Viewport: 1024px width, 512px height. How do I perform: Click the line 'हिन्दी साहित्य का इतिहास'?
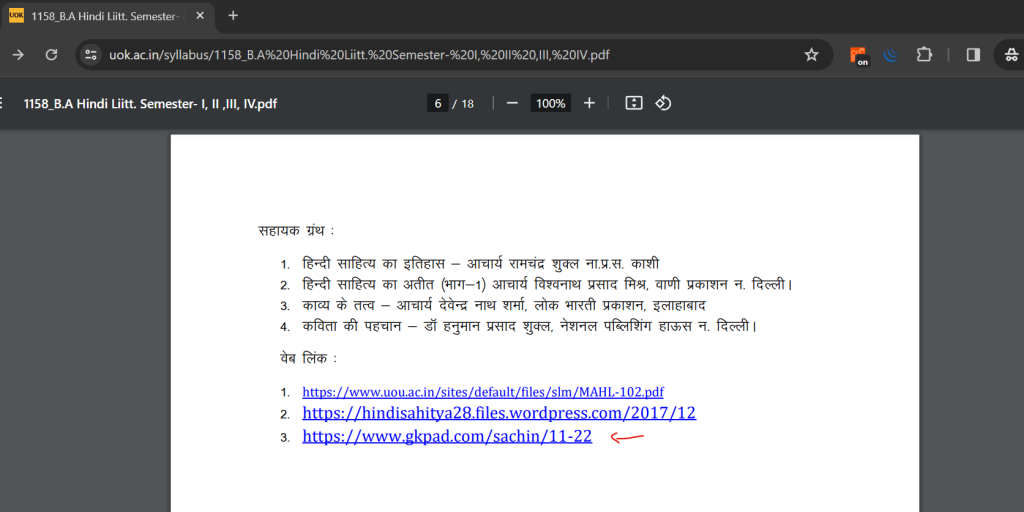point(481,264)
